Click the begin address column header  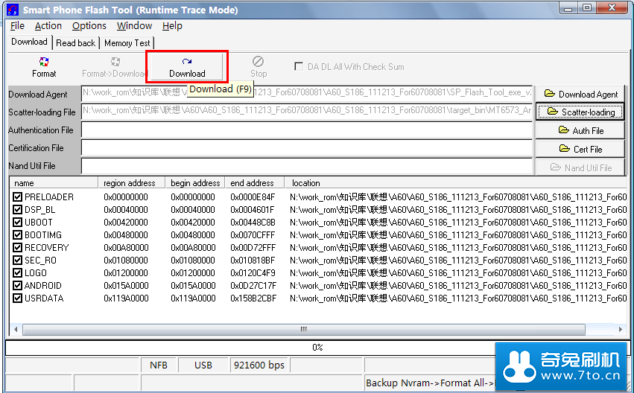pyautogui.click(x=195, y=183)
